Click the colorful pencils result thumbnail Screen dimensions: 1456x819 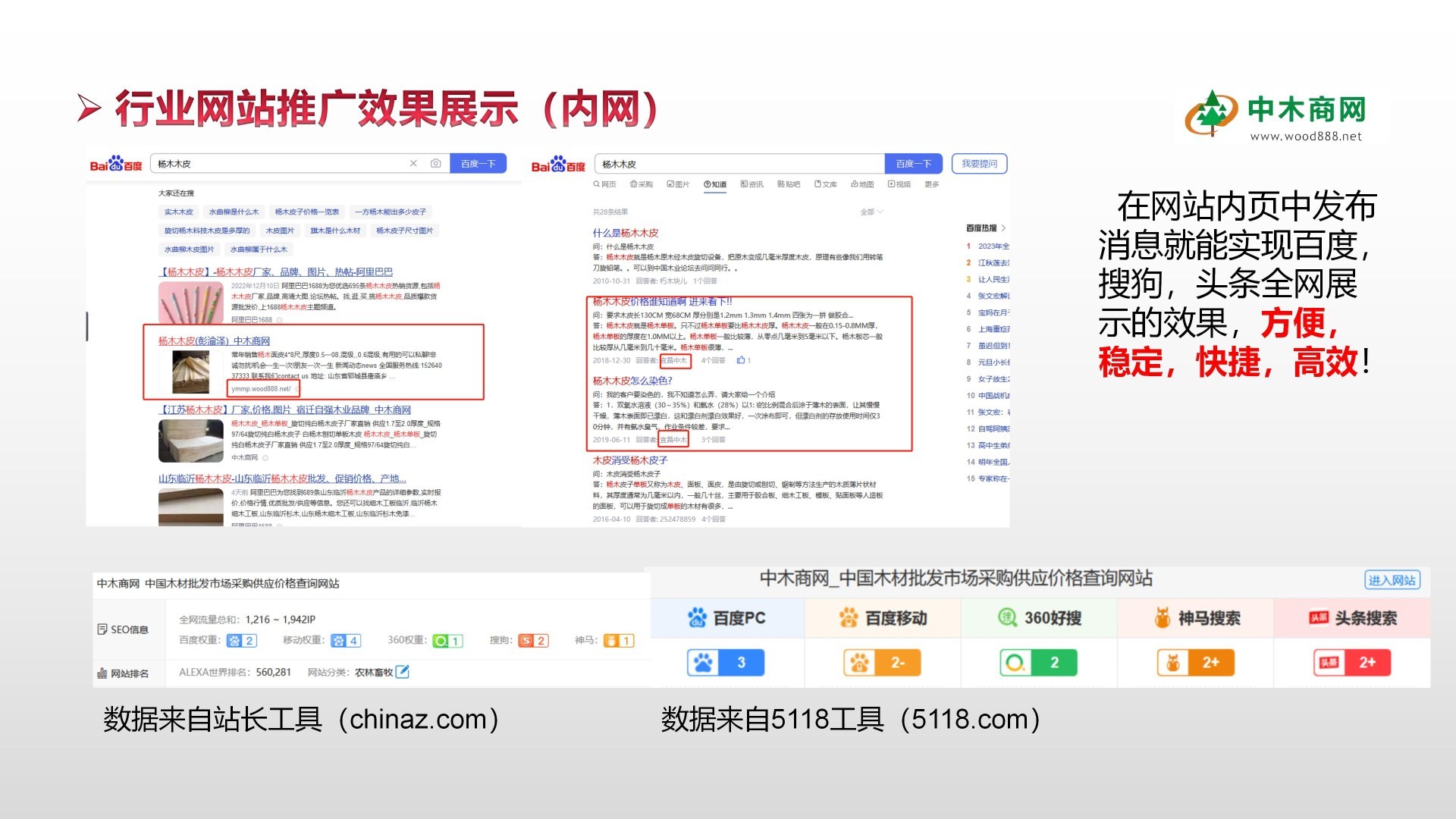click(x=191, y=303)
